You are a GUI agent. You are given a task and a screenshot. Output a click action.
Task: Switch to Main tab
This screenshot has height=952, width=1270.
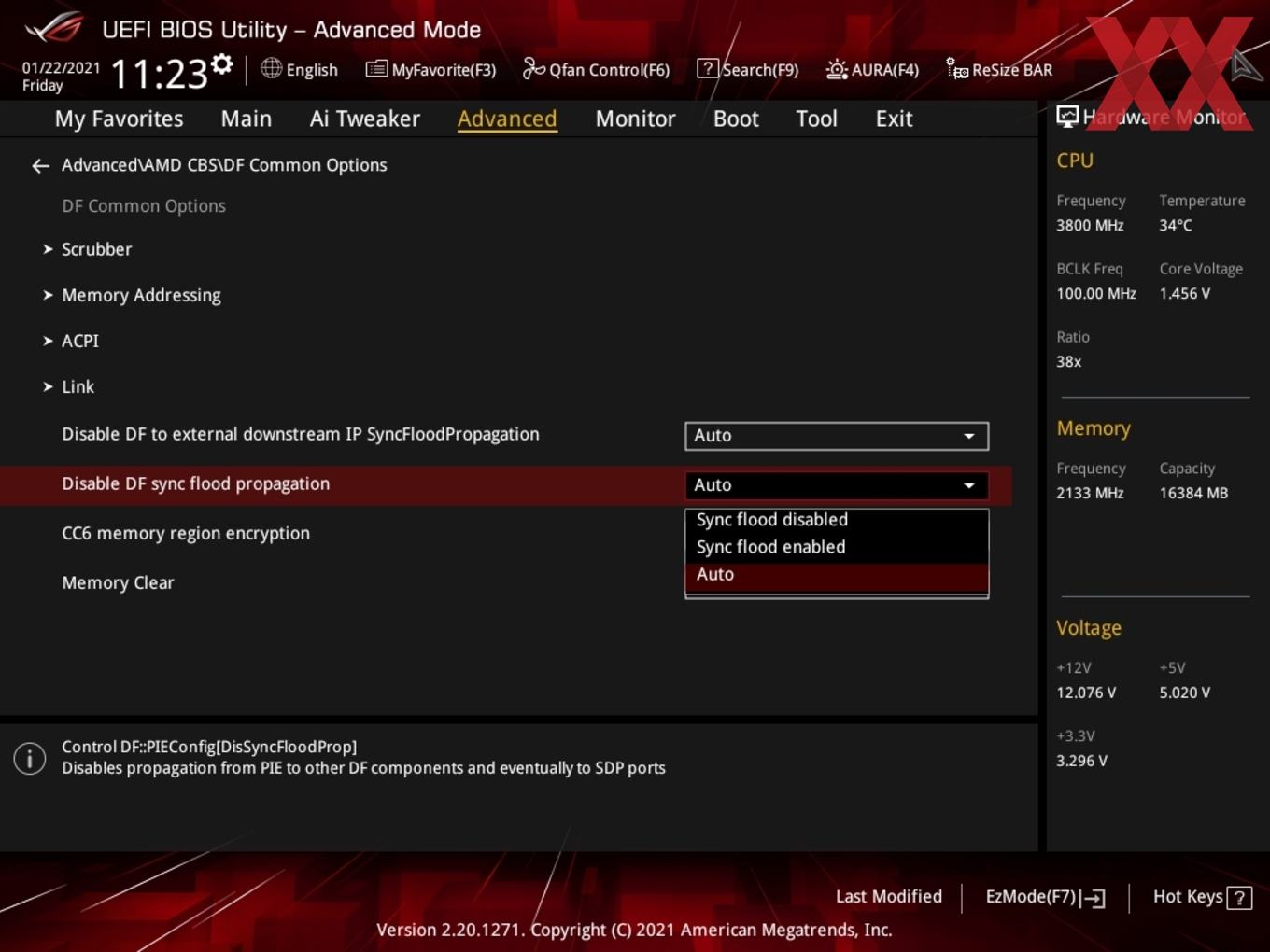click(247, 119)
